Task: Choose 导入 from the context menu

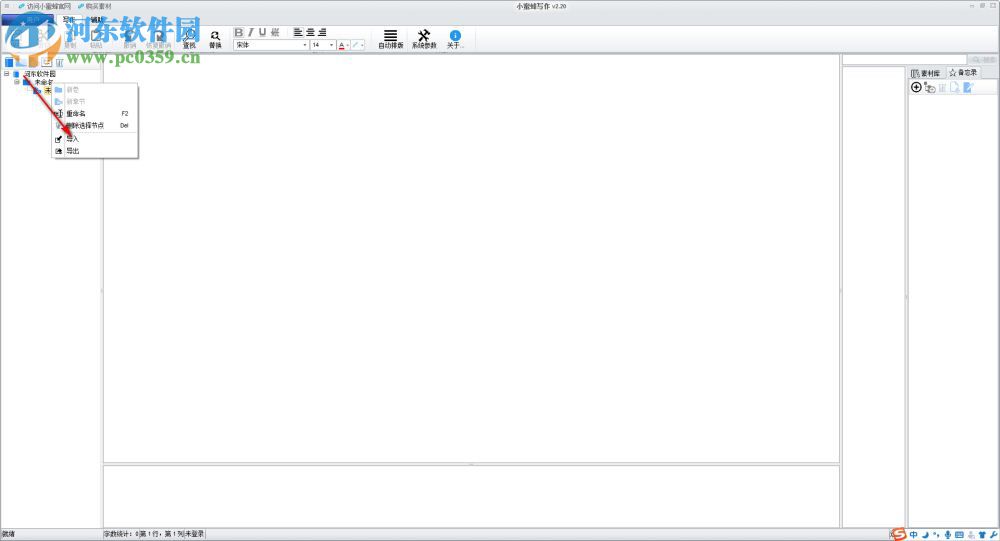Action: 95,138
